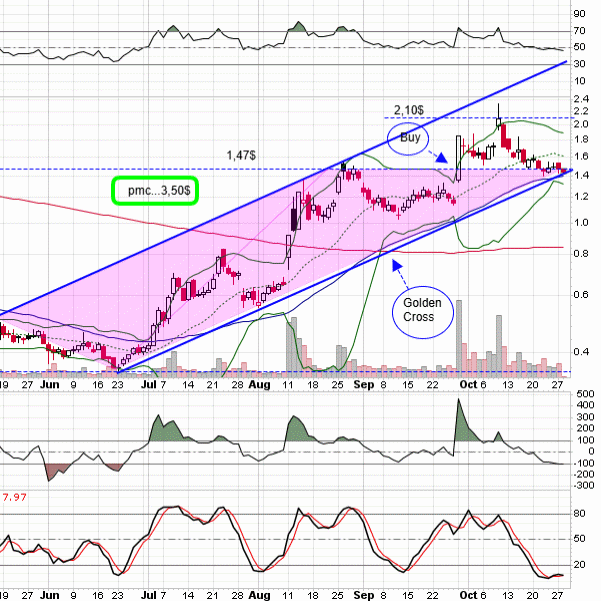
Task: Click the blue arrow beside the Buy bubble
Action: pos(441,157)
